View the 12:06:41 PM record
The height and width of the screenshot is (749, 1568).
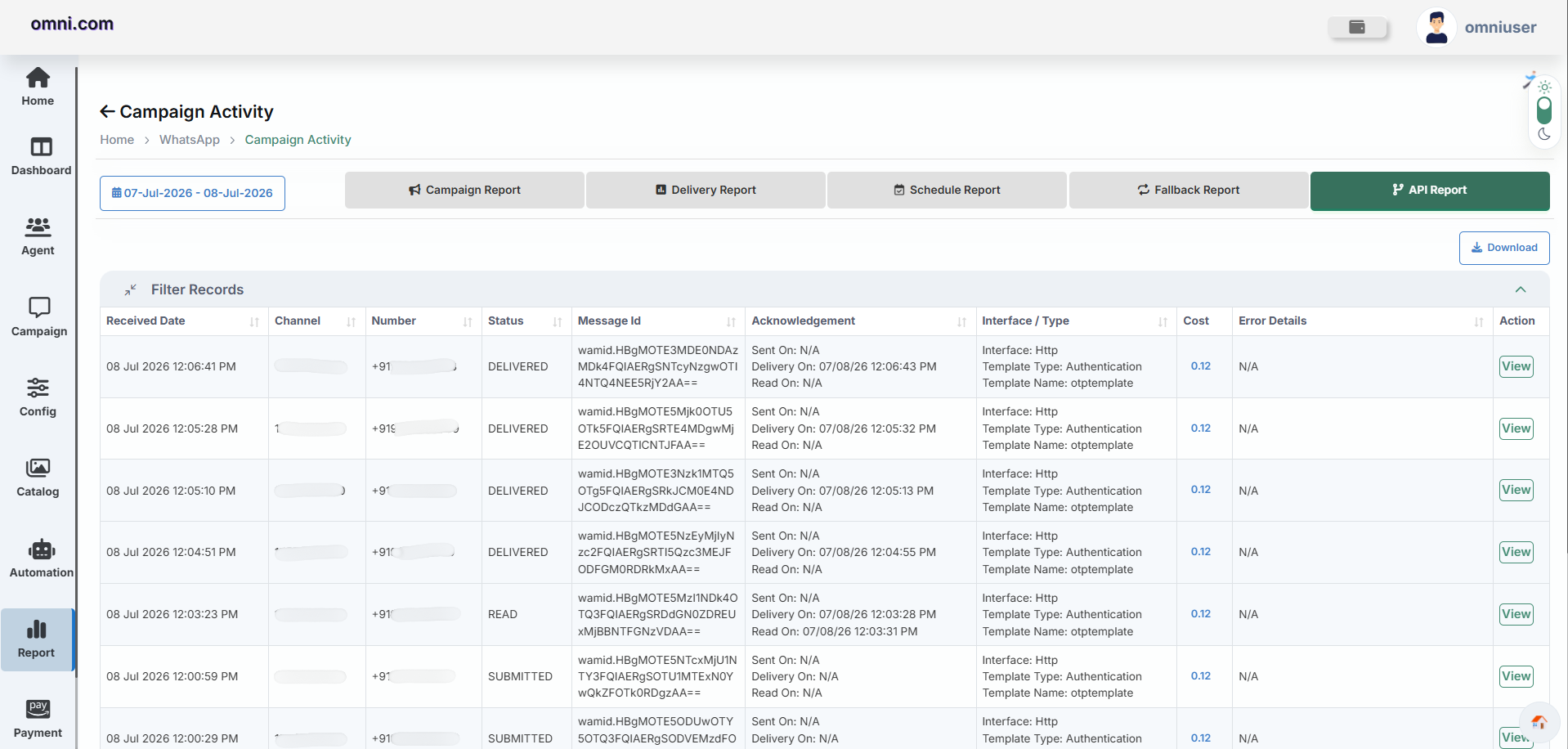[1516, 366]
